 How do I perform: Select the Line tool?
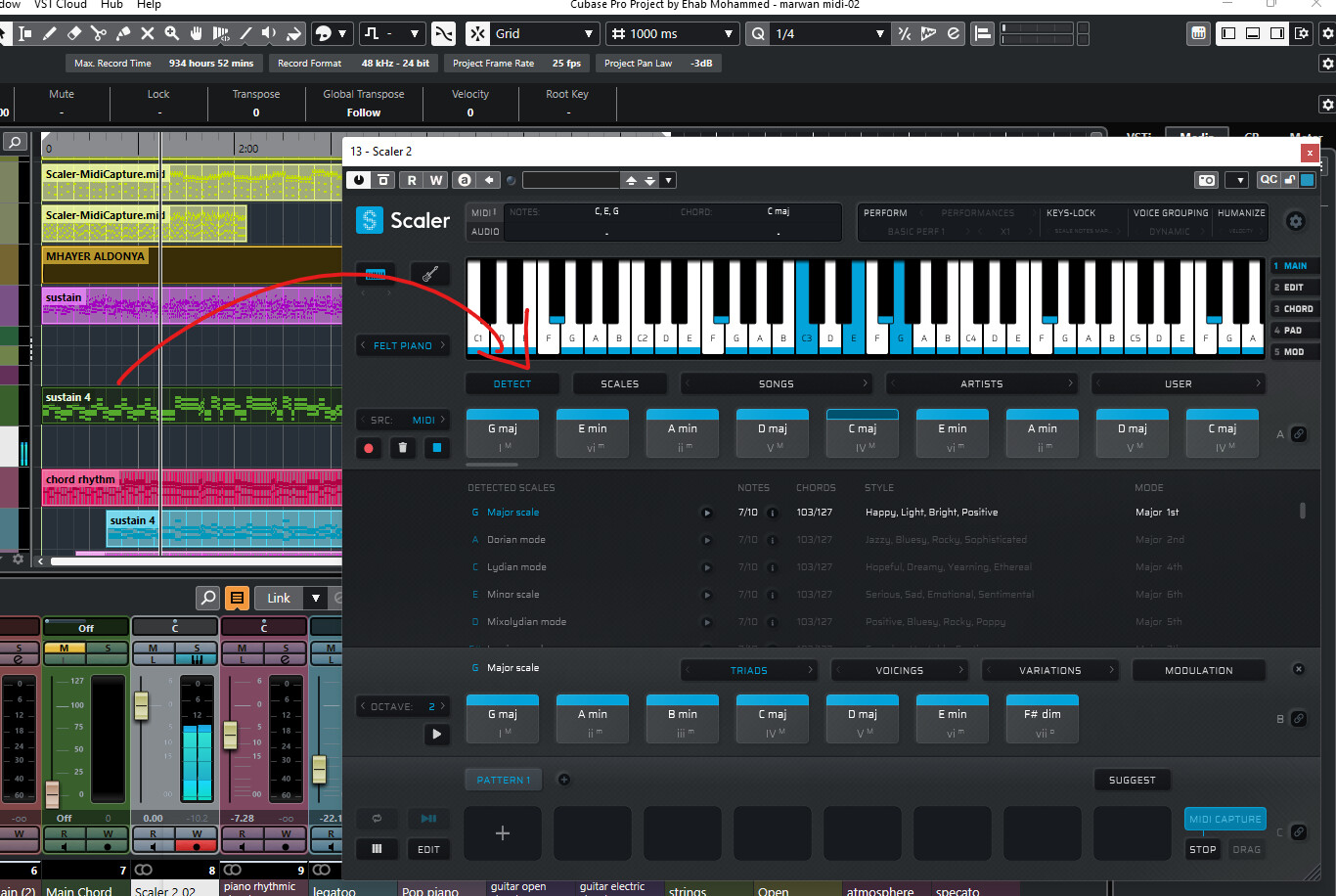click(245, 33)
